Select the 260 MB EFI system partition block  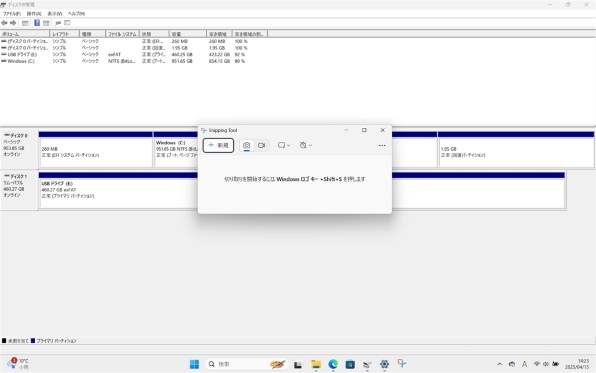[96, 152]
